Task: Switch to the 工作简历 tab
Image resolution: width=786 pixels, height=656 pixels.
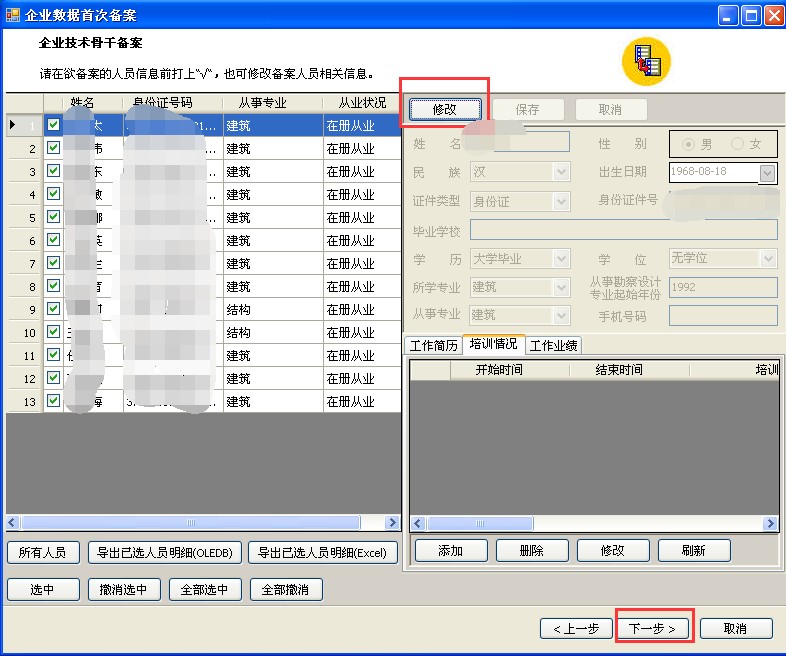Action: click(x=433, y=345)
